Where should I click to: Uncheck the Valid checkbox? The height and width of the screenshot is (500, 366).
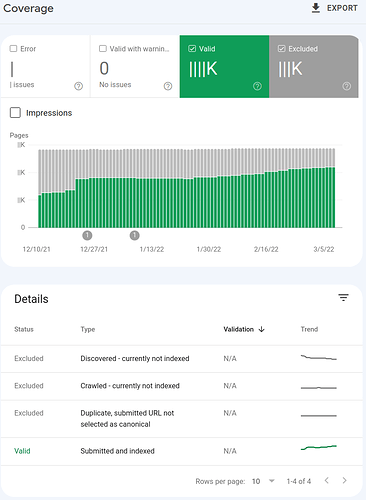[192, 49]
